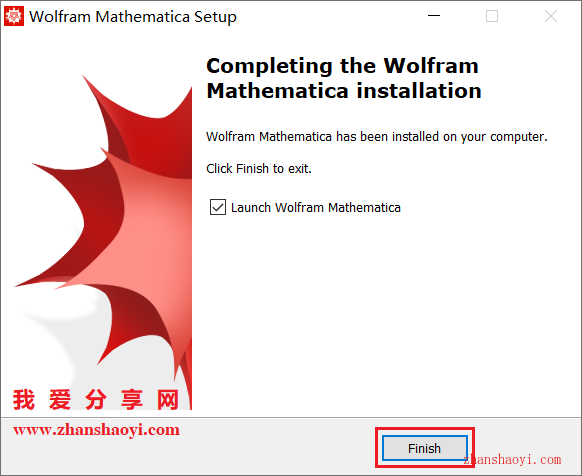Click the grey footer bar left of Finish
The width and height of the screenshot is (582, 476).
278,447
